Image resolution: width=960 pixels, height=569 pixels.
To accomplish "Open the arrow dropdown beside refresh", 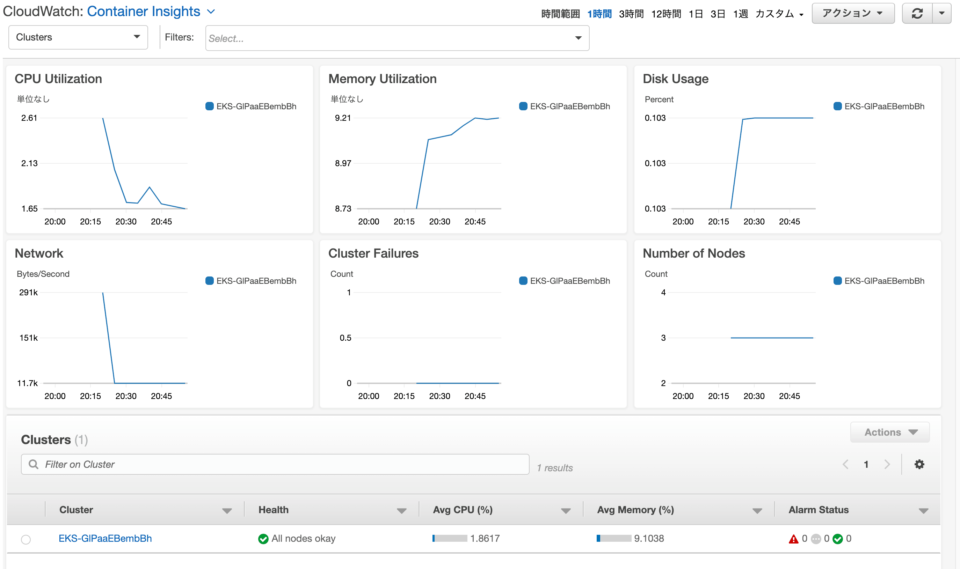I will (942, 13).
